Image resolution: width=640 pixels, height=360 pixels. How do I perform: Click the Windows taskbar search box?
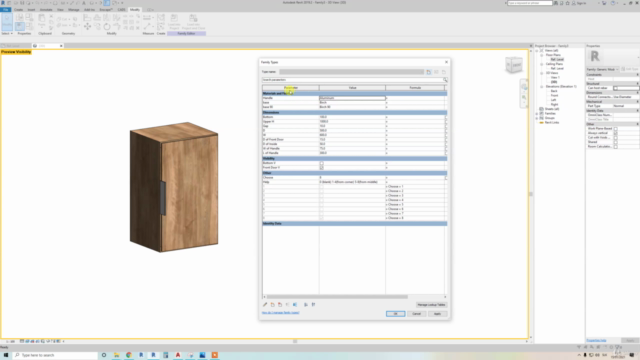pyautogui.click(x=56, y=355)
